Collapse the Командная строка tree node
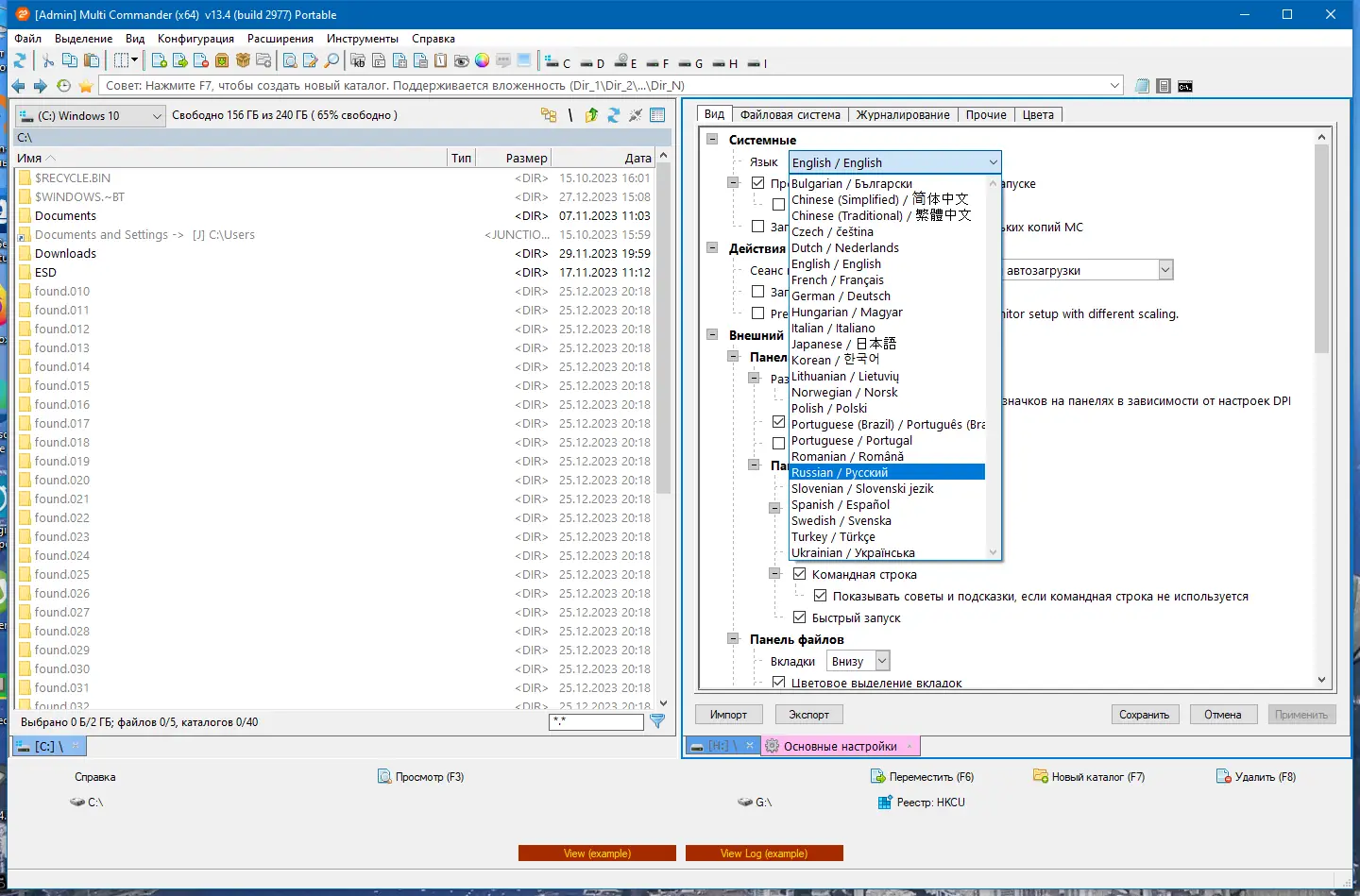 click(774, 573)
